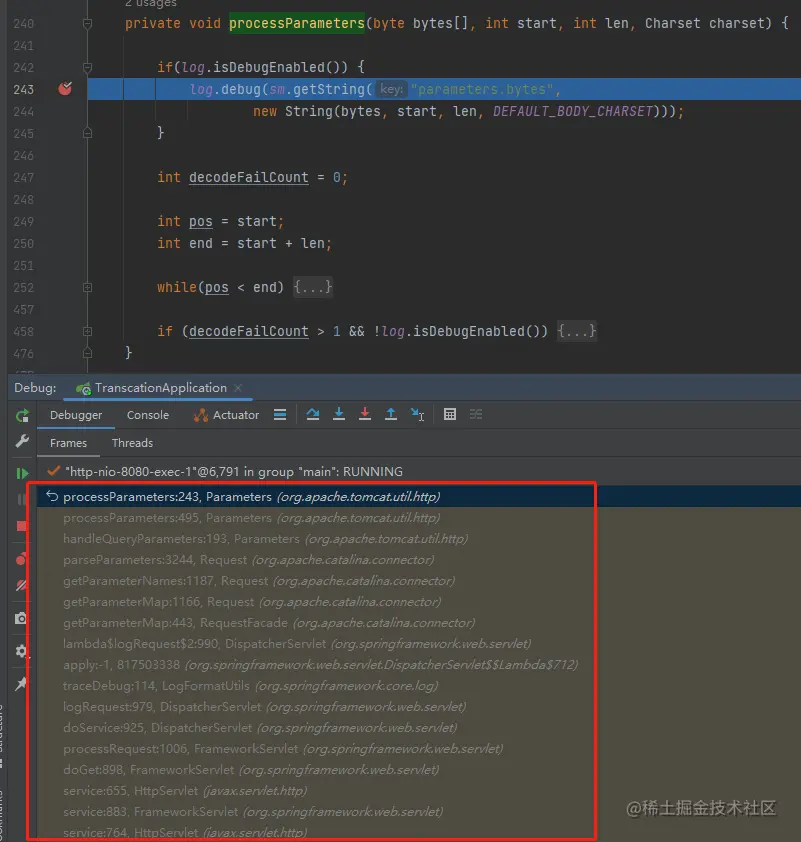The height and width of the screenshot is (842, 801).
Task: Click the camera thread dump icon
Action: pyautogui.click(x=21, y=618)
